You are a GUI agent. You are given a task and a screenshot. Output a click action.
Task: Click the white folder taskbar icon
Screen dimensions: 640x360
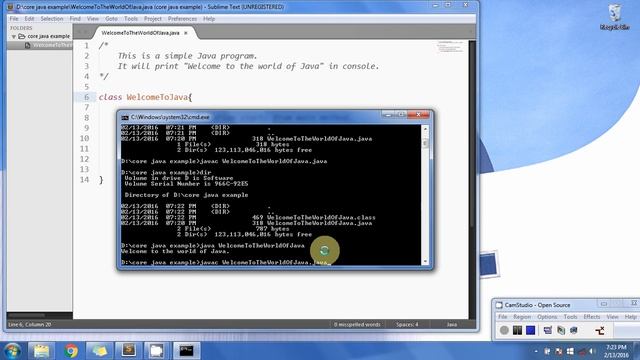[x=157, y=351]
